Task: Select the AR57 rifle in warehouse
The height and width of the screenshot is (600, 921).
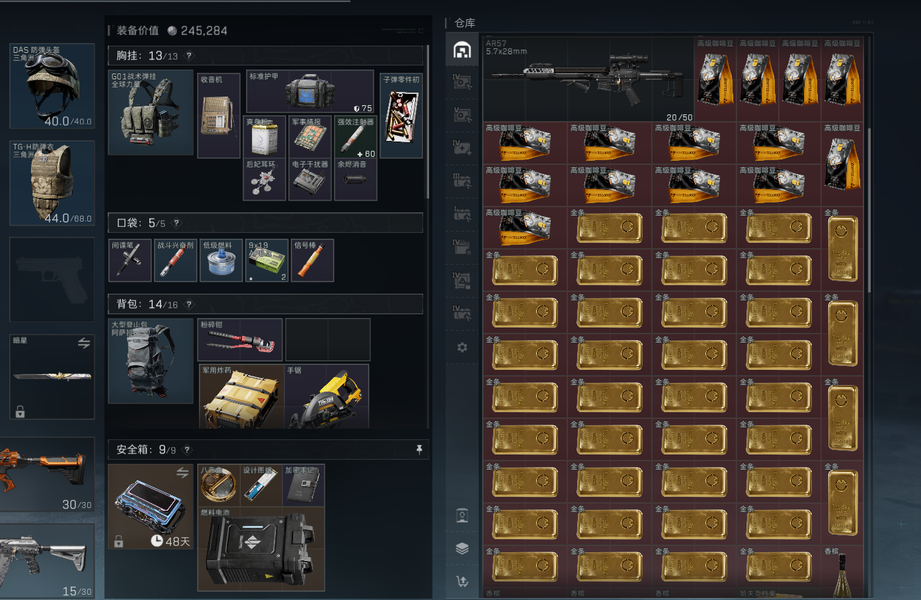Action: (x=589, y=80)
